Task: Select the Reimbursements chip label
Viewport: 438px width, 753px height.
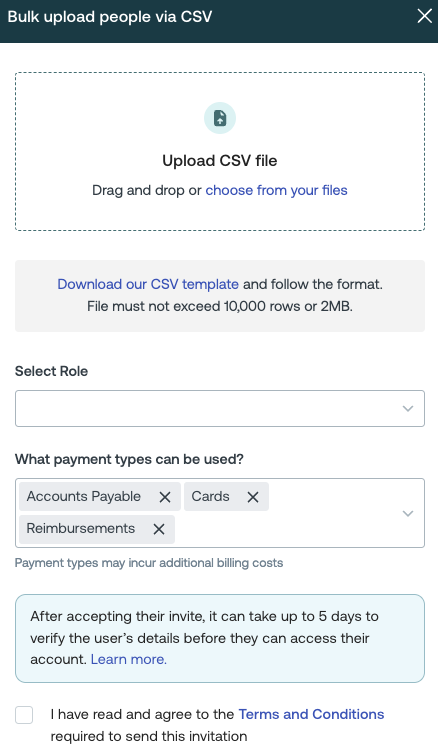Action: coord(81,528)
